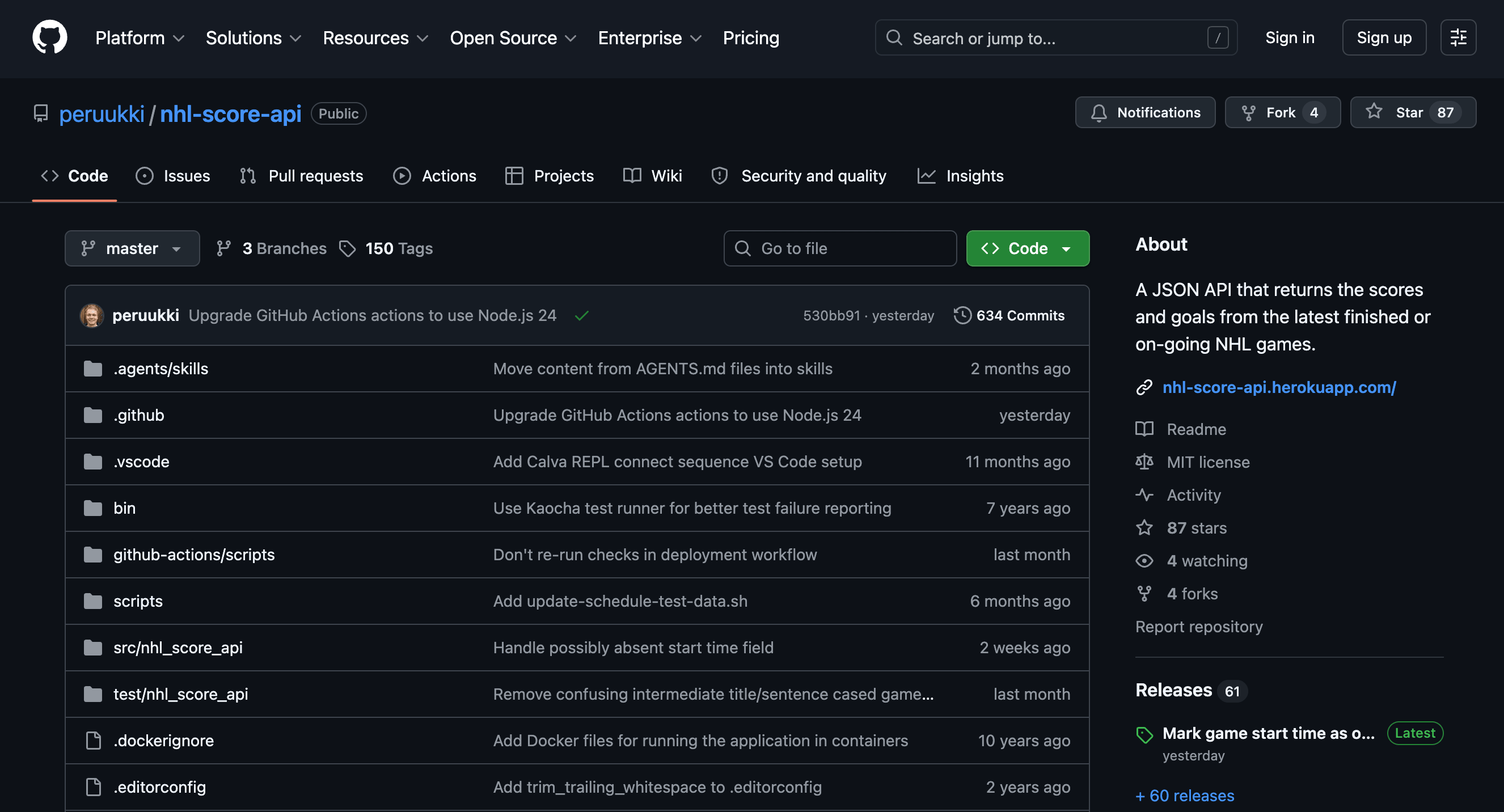Expand the Platform menu
1504x812 pixels.
[x=140, y=38]
